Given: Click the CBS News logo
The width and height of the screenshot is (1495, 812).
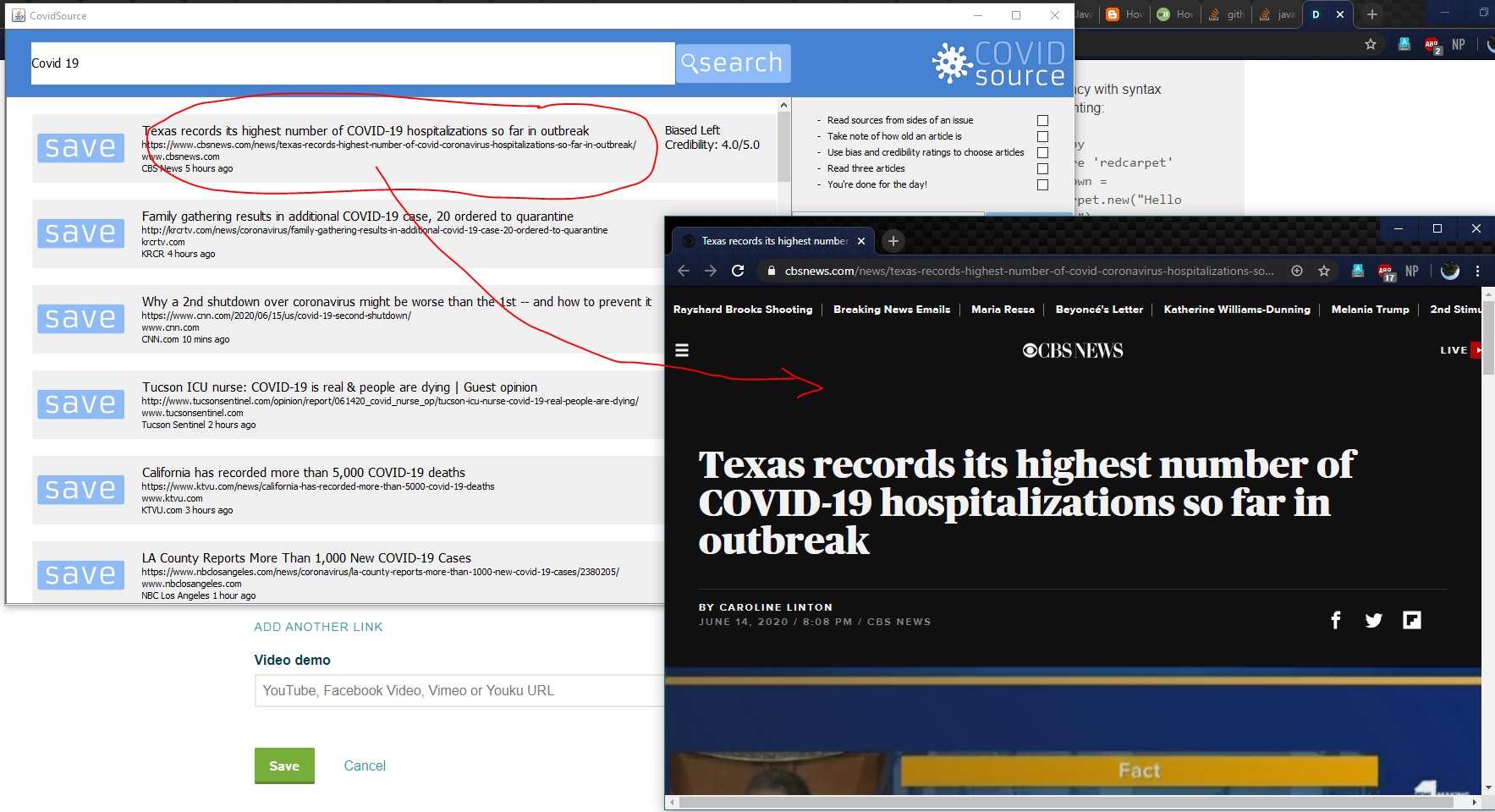Looking at the screenshot, I should [x=1073, y=350].
